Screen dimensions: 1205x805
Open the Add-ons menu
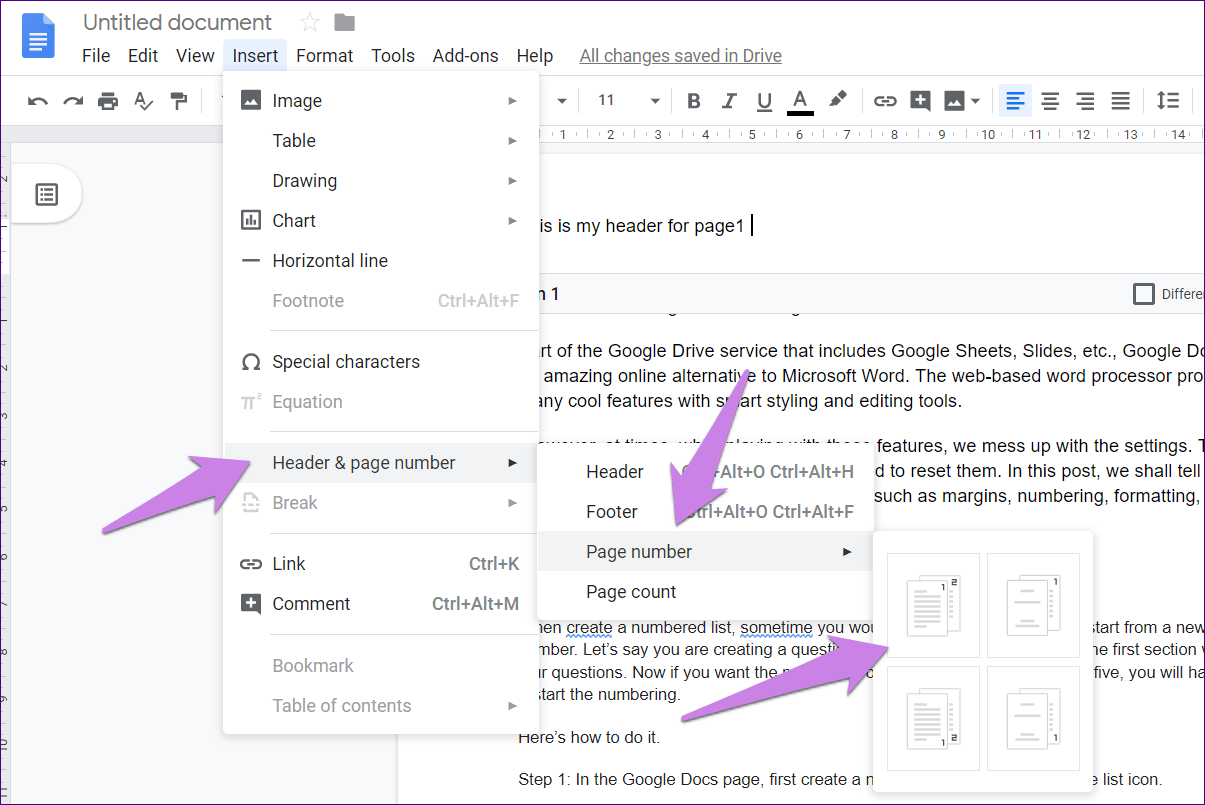[465, 56]
